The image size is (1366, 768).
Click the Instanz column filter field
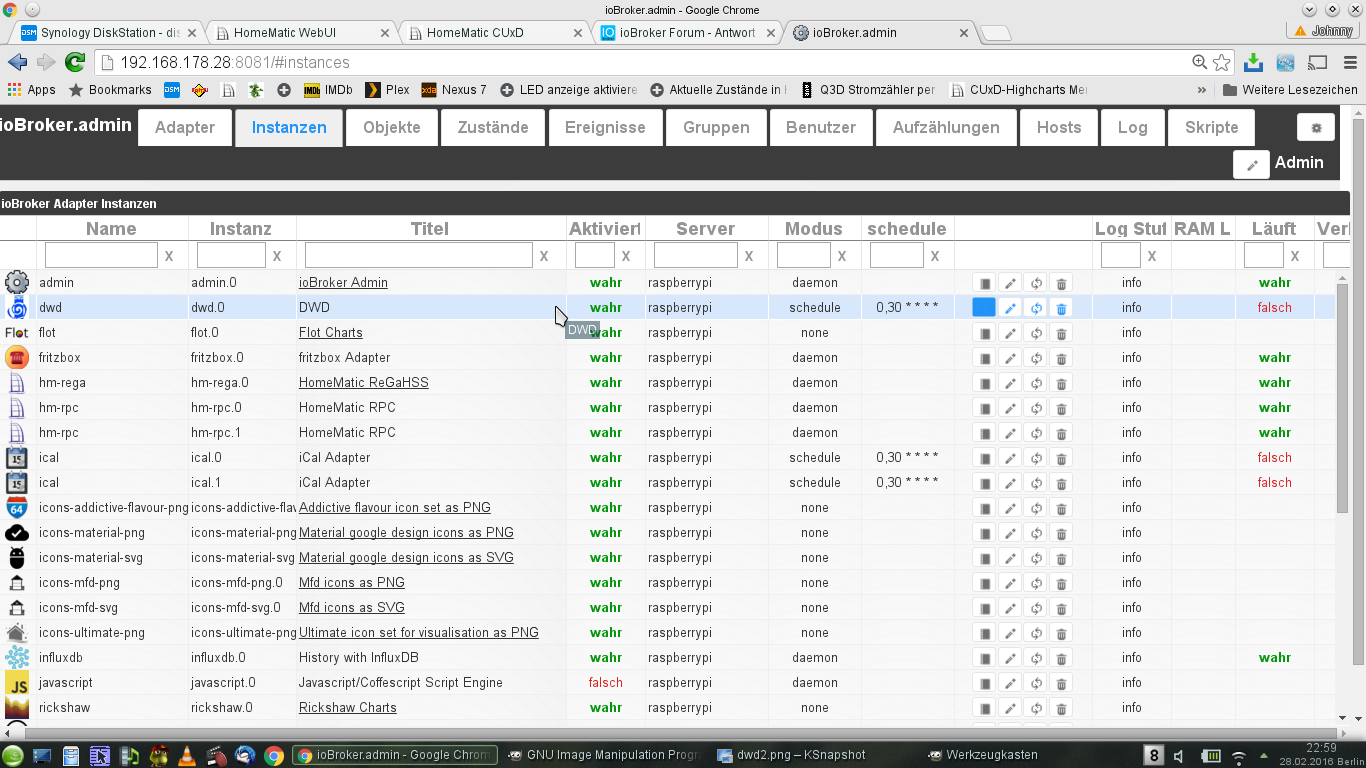click(231, 256)
